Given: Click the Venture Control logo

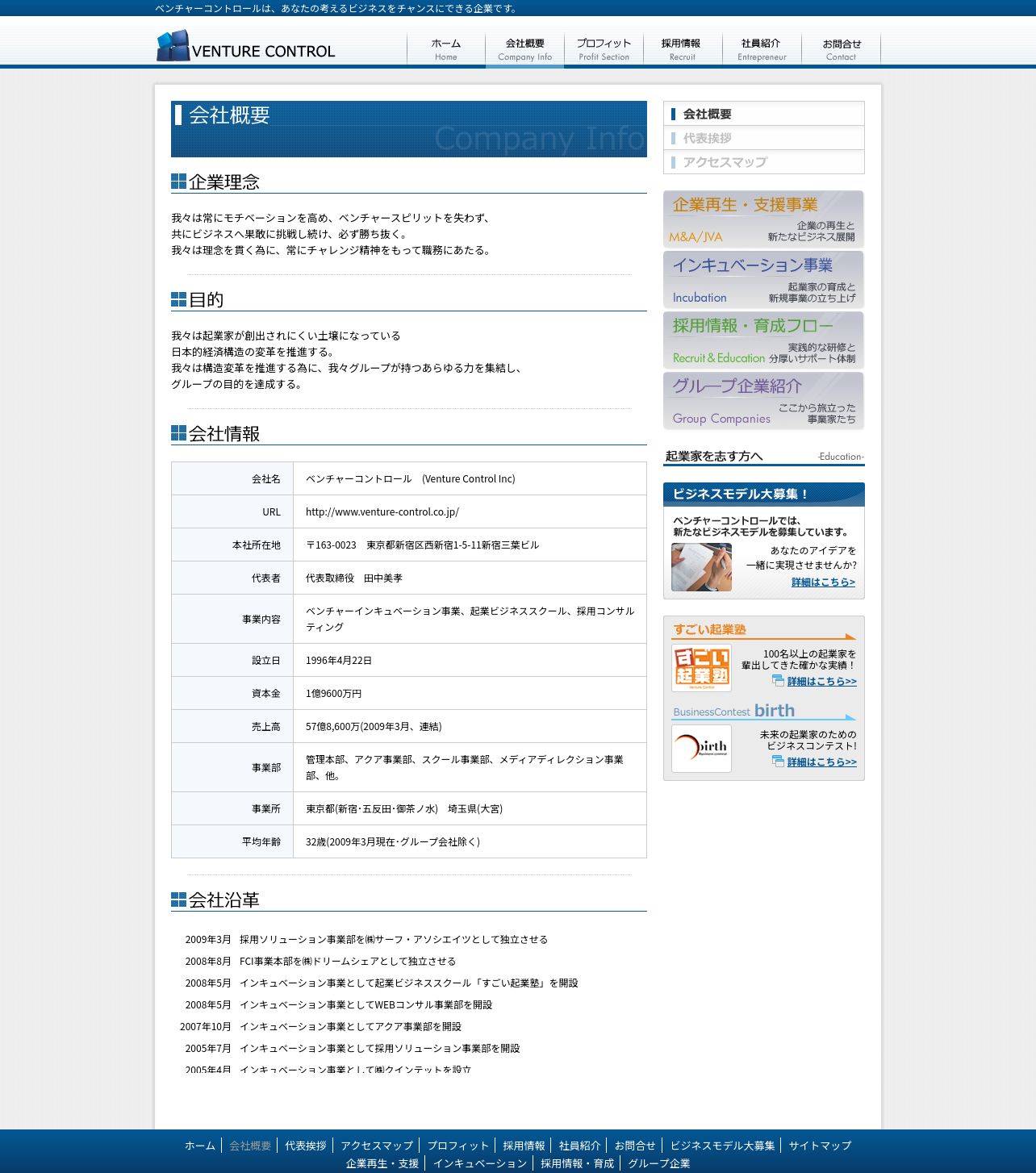Looking at the screenshot, I should click(x=245, y=46).
